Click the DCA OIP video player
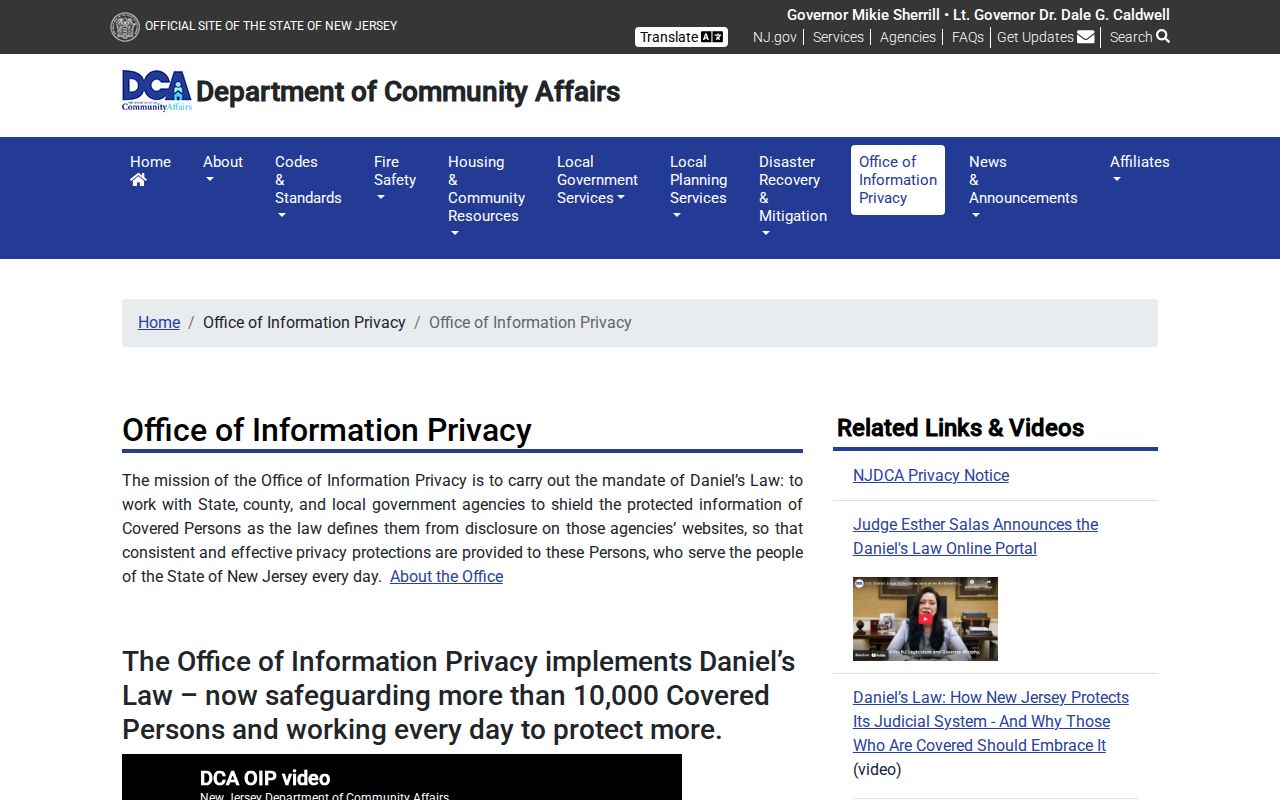Viewport: 1280px width, 800px height. coord(402,777)
